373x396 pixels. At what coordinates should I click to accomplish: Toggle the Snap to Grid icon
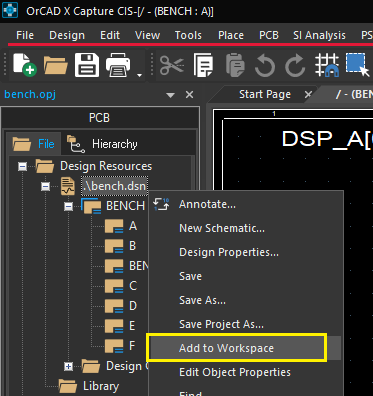pos(327,65)
